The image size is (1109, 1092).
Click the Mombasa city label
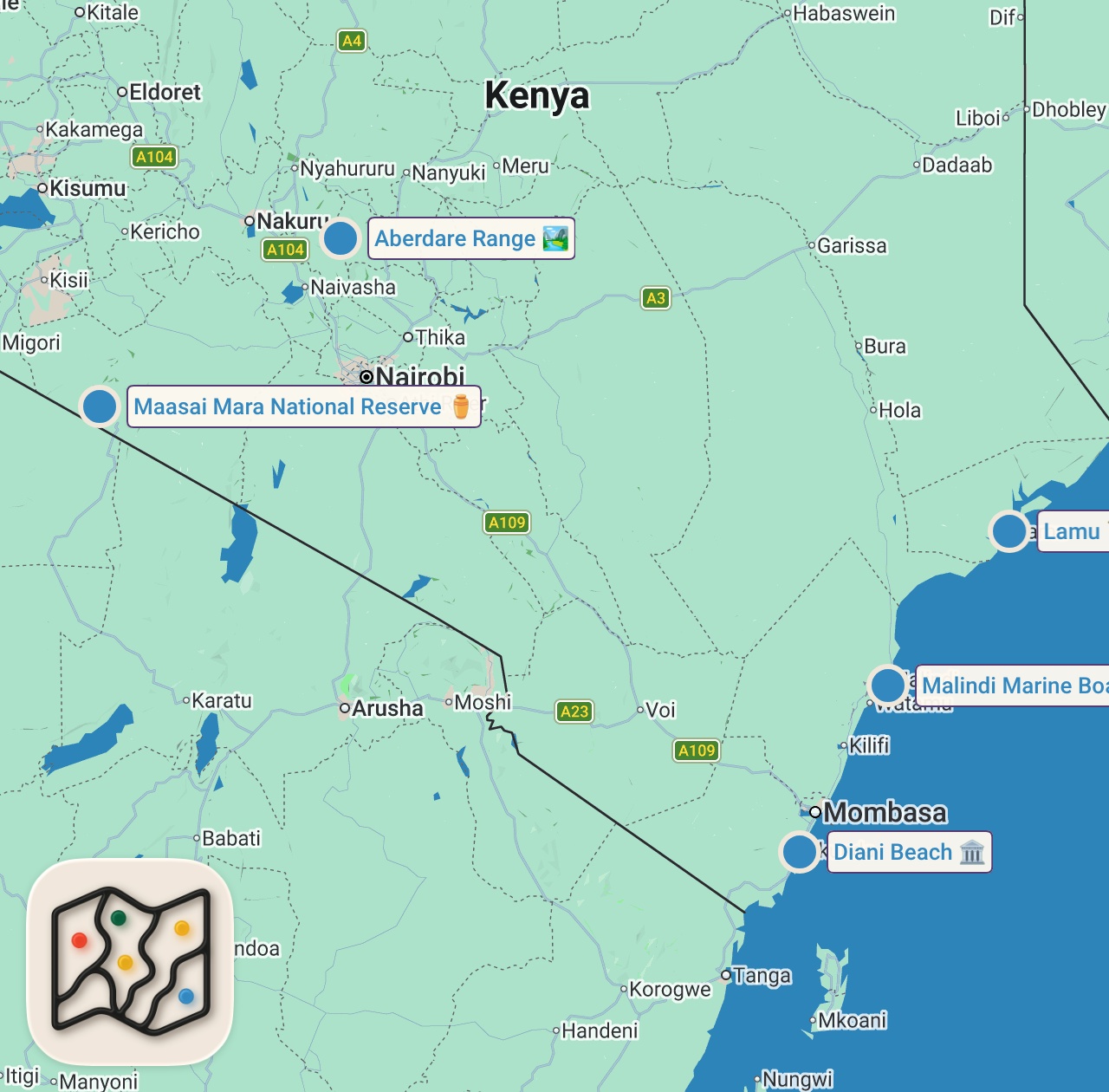point(885,812)
